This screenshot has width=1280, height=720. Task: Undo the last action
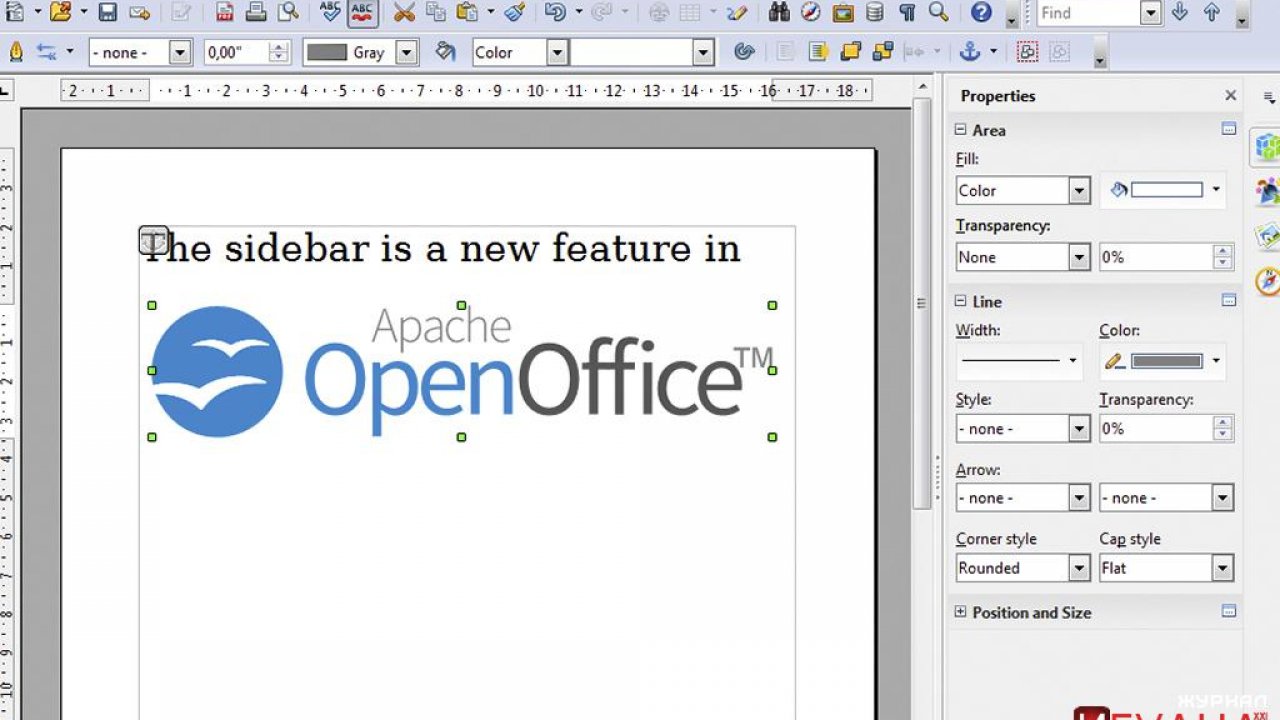[555, 12]
